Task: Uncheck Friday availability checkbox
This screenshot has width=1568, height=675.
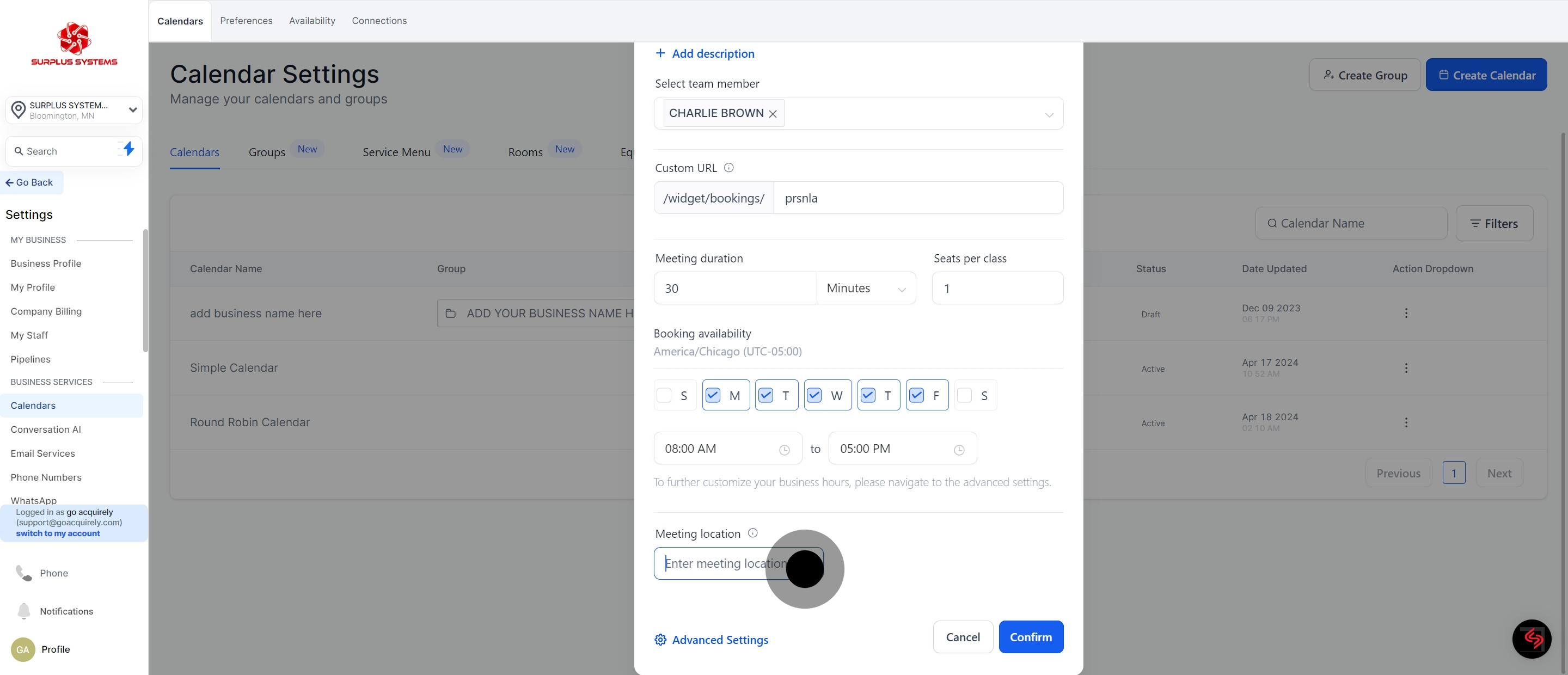Action: [x=917, y=396]
